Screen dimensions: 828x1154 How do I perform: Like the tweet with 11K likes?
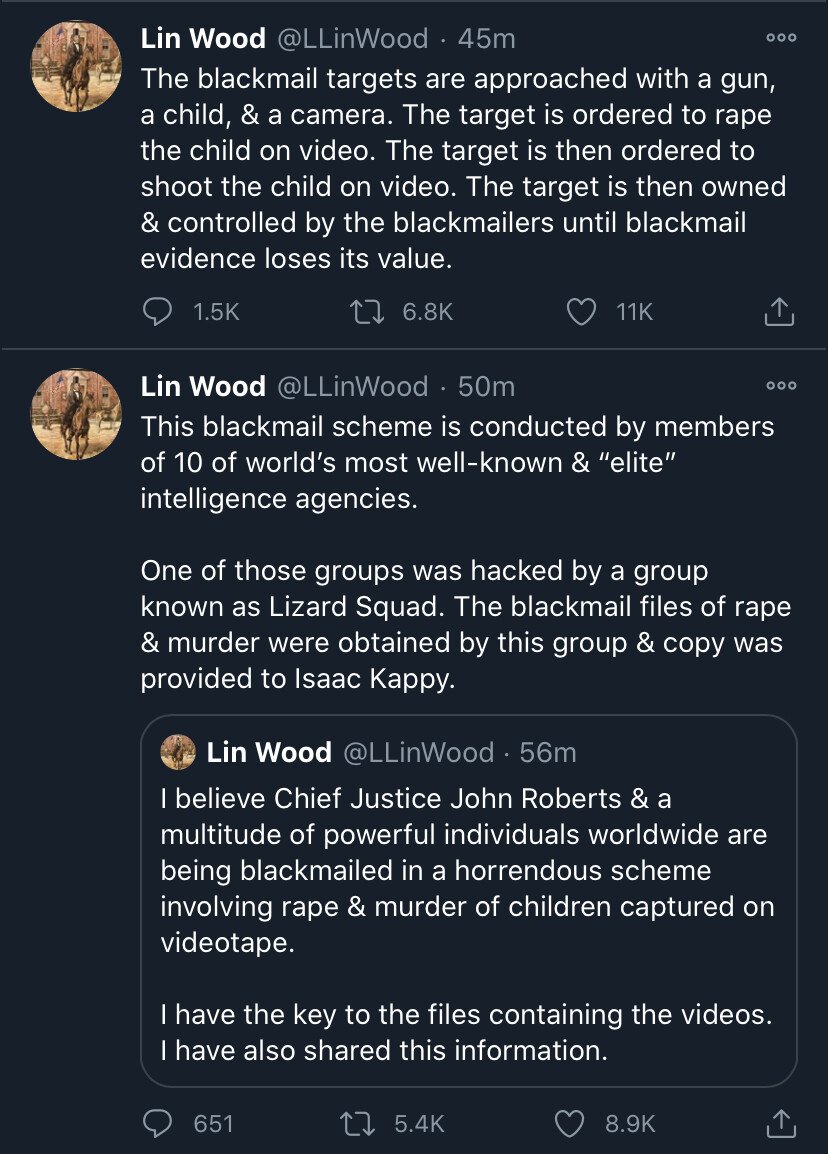pos(582,313)
